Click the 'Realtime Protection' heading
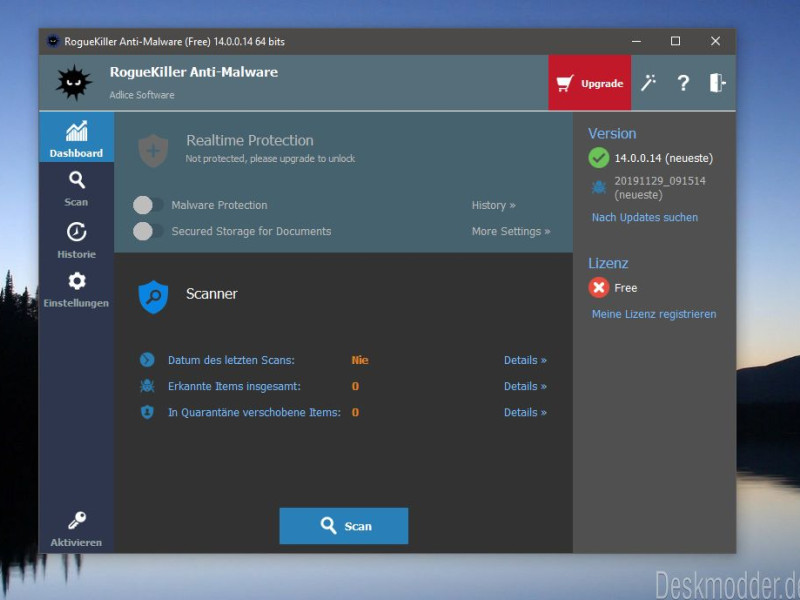 coord(249,140)
